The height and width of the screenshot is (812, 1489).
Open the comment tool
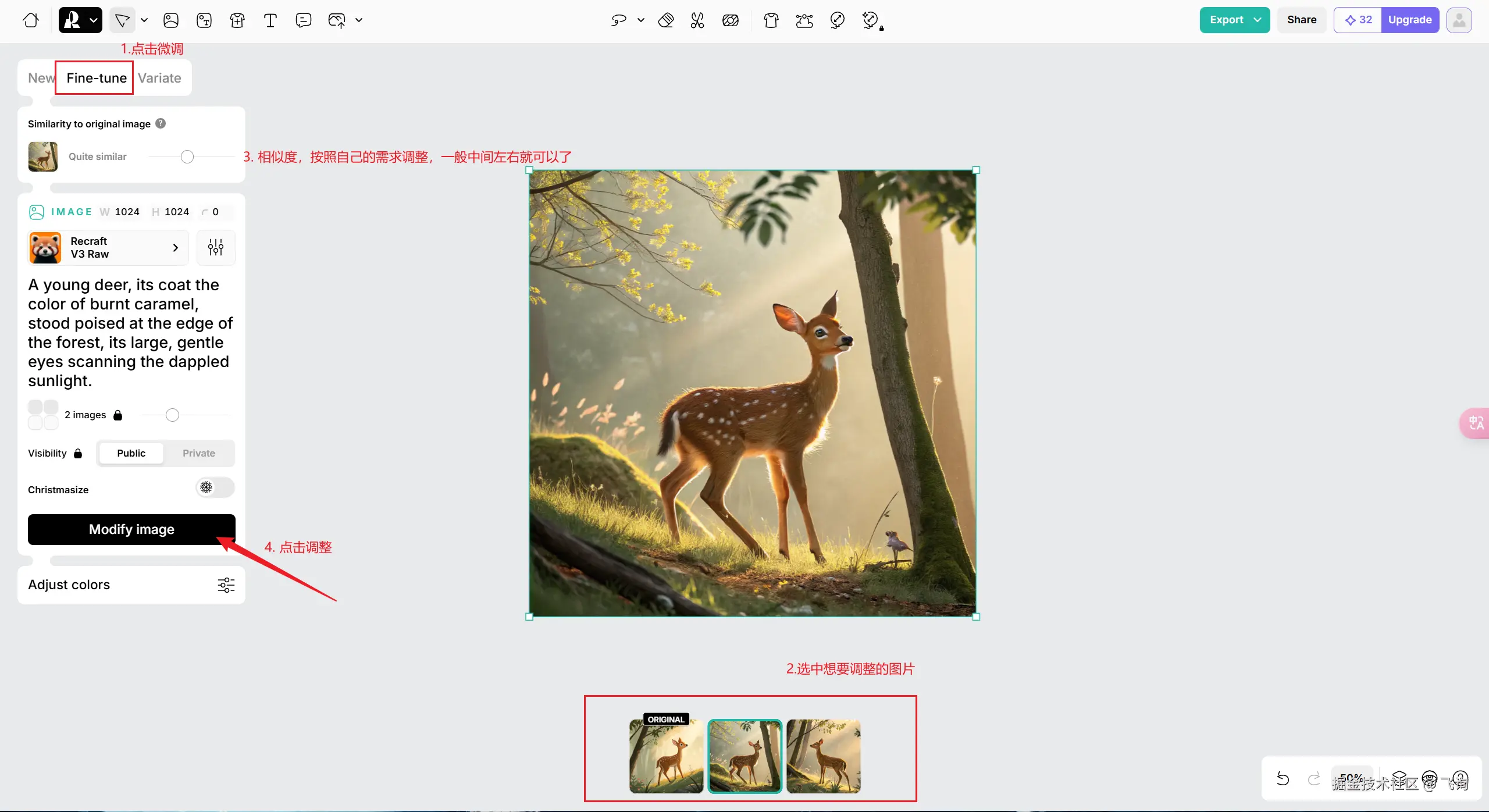[x=303, y=20]
